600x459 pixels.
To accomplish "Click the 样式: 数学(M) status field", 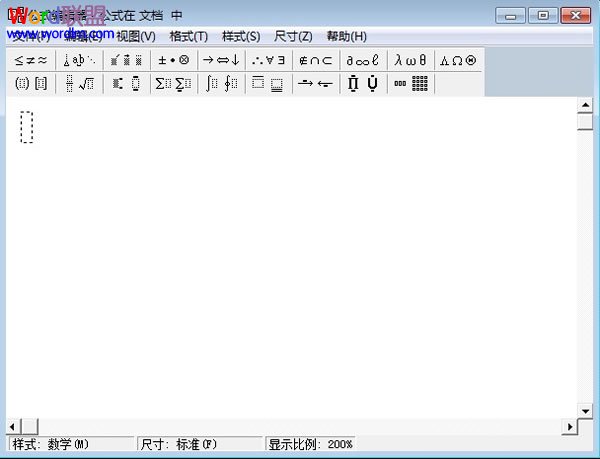I will pos(71,444).
